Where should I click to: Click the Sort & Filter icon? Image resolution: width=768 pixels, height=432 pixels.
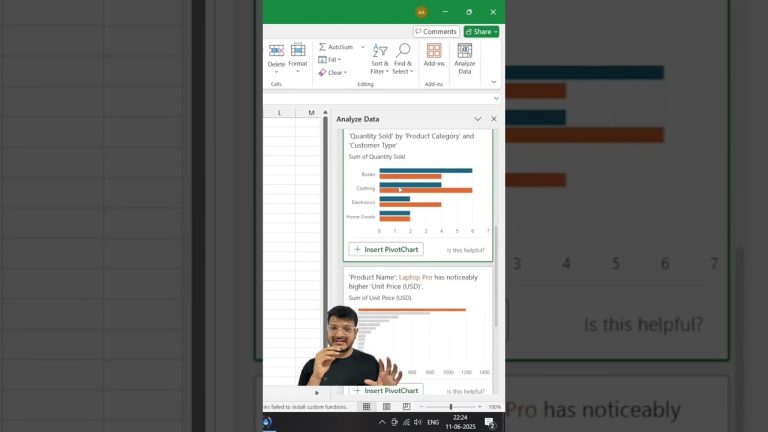(x=380, y=51)
